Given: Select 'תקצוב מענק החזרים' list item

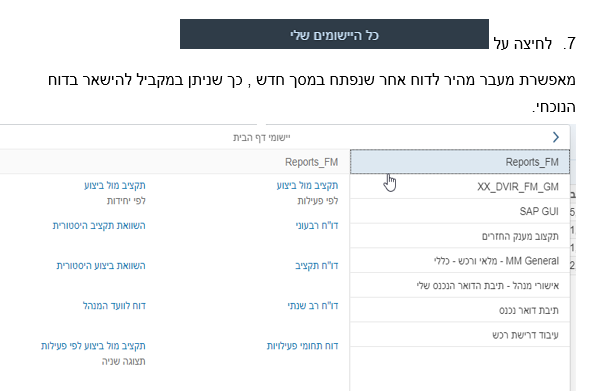Looking at the screenshot, I should (x=460, y=236).
